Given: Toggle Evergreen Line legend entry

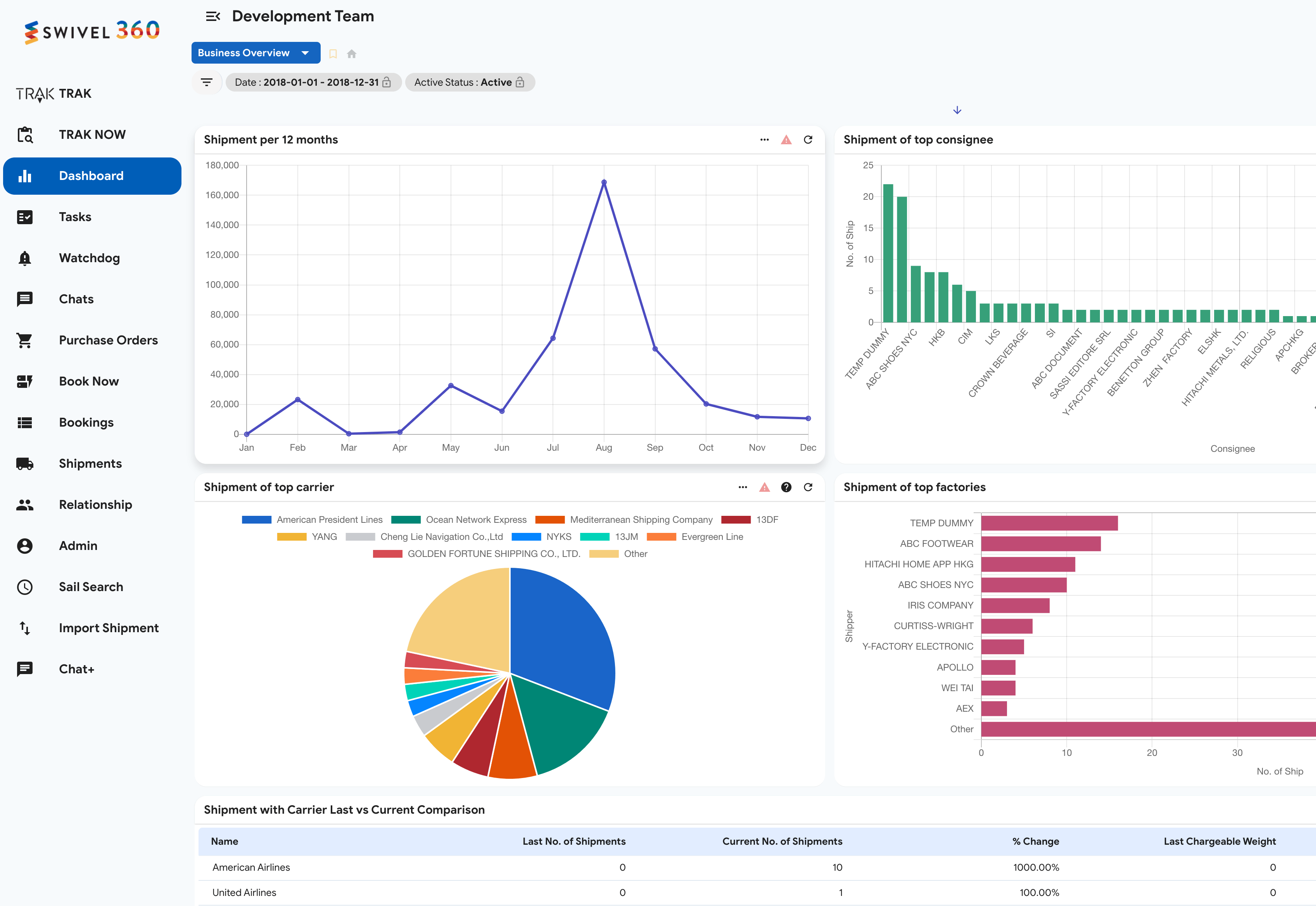Looking at the screenshot, I should pos(694,537).
